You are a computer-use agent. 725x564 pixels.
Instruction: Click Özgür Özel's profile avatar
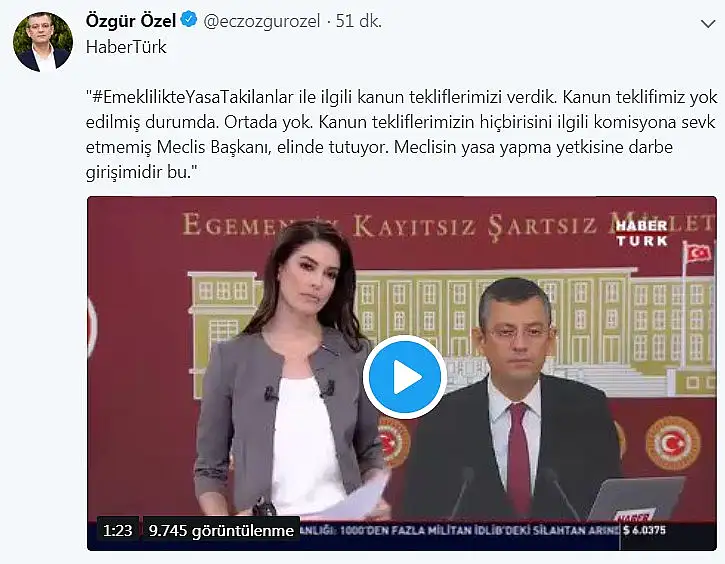point(43,42)
